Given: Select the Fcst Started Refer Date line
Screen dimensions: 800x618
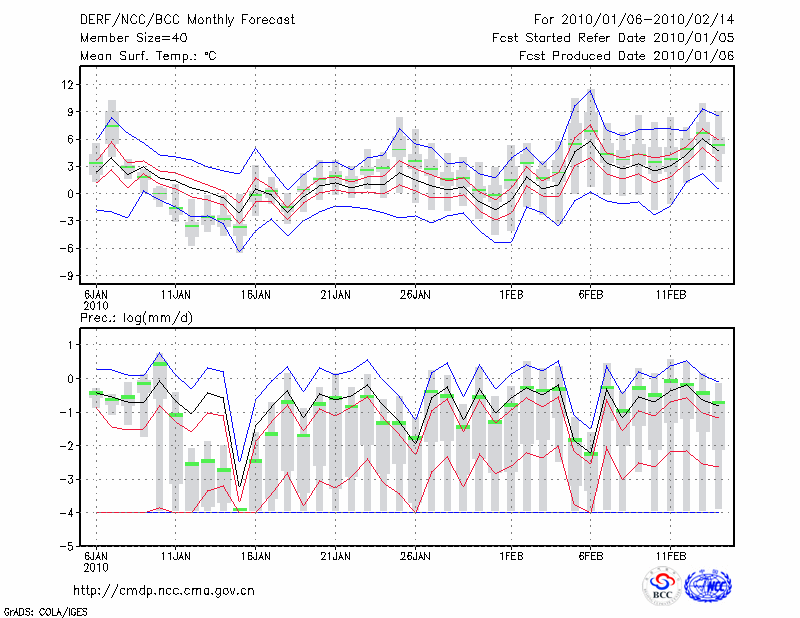Looking at the screenshot, I should pyautogui.click(x=613, y=38).
